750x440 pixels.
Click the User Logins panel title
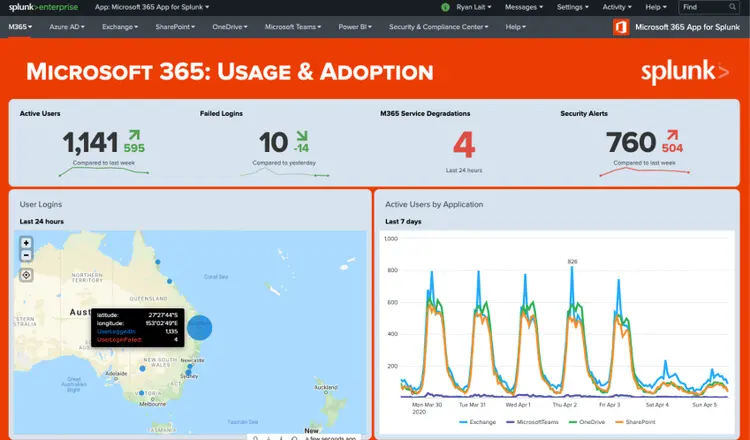click(x=41, y=204)
